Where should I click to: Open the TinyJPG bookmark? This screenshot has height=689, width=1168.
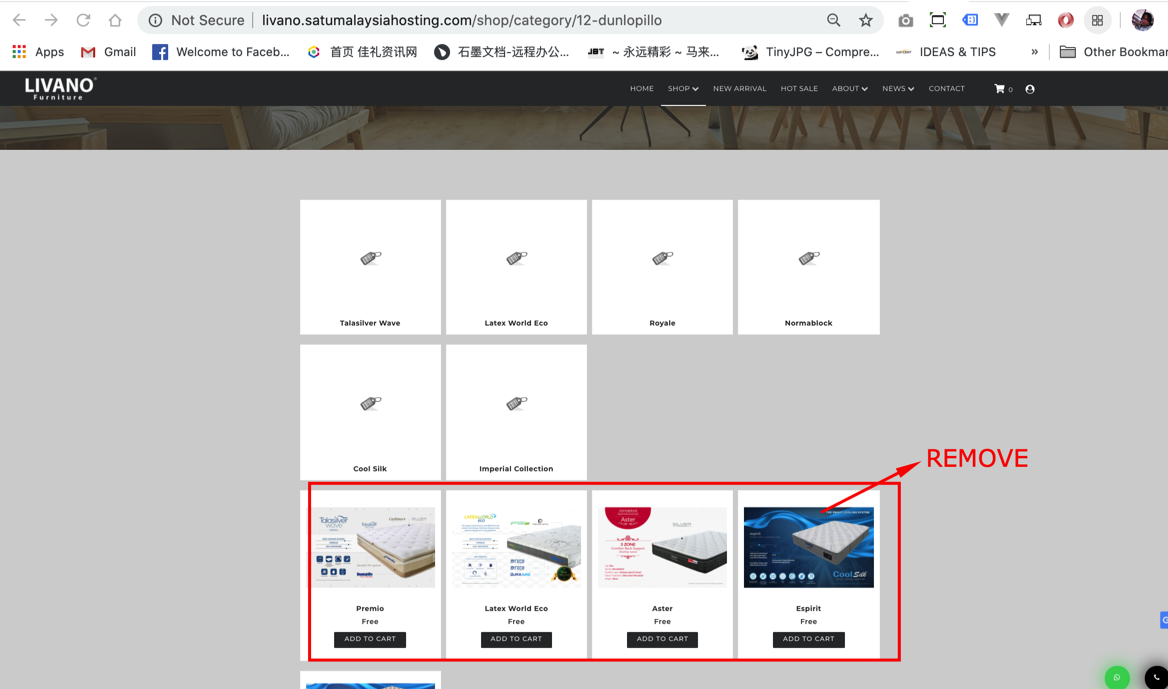pos(810,51)
